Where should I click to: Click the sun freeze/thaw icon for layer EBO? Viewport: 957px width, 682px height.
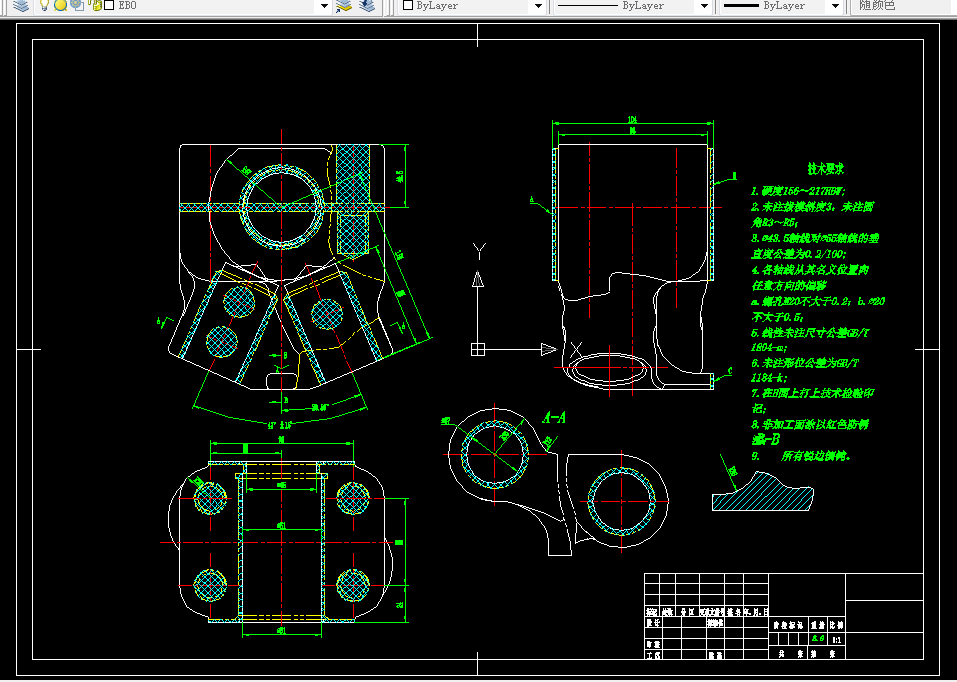coord(60,5)
